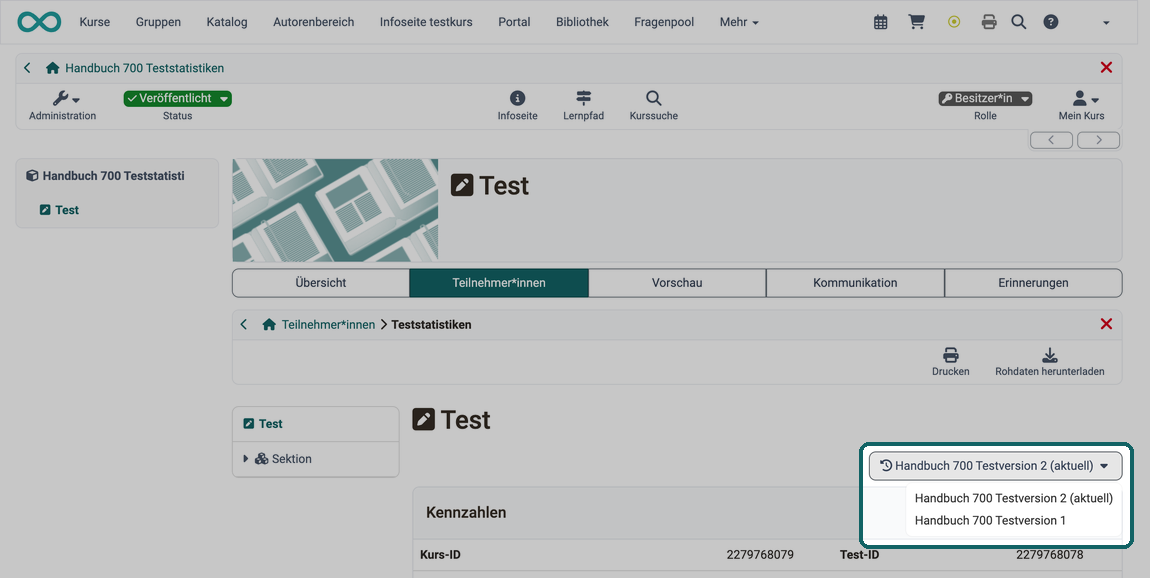Close Teststatistiken with red X
Screen dimensions: 1150x578
click(1106, 324)
